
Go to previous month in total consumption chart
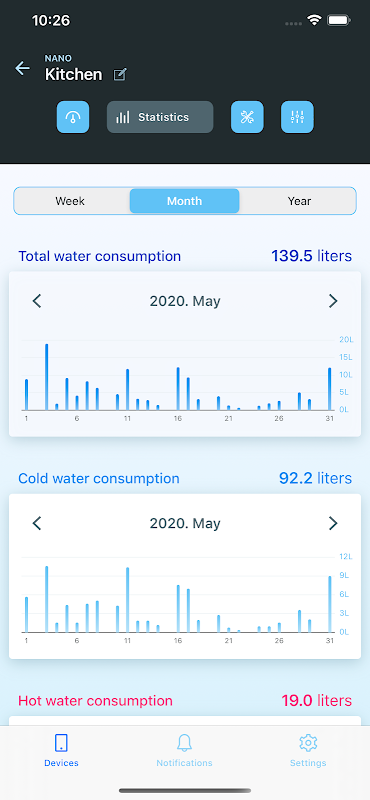[x=37, y=301]
